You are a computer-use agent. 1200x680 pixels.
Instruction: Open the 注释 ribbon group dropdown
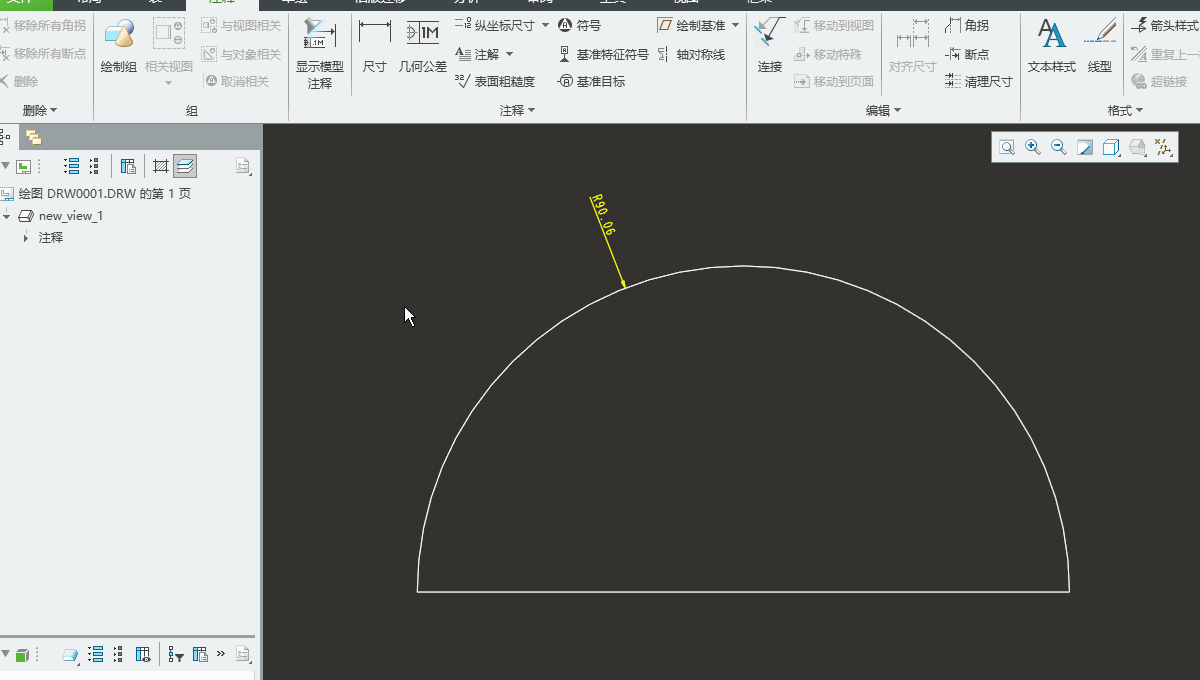tap(518, 110)
